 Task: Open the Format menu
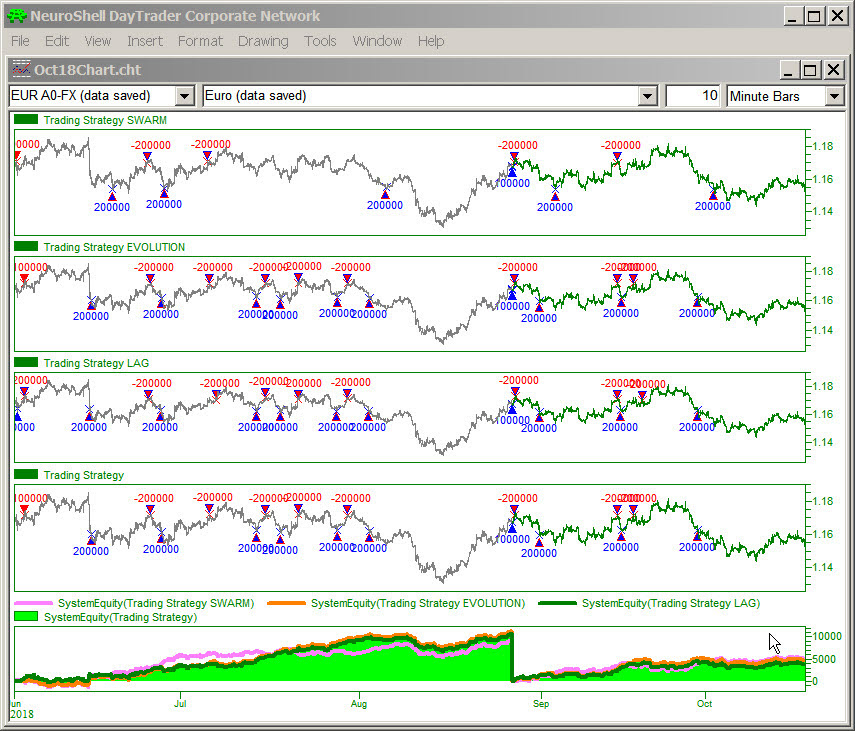pos(200,41)
